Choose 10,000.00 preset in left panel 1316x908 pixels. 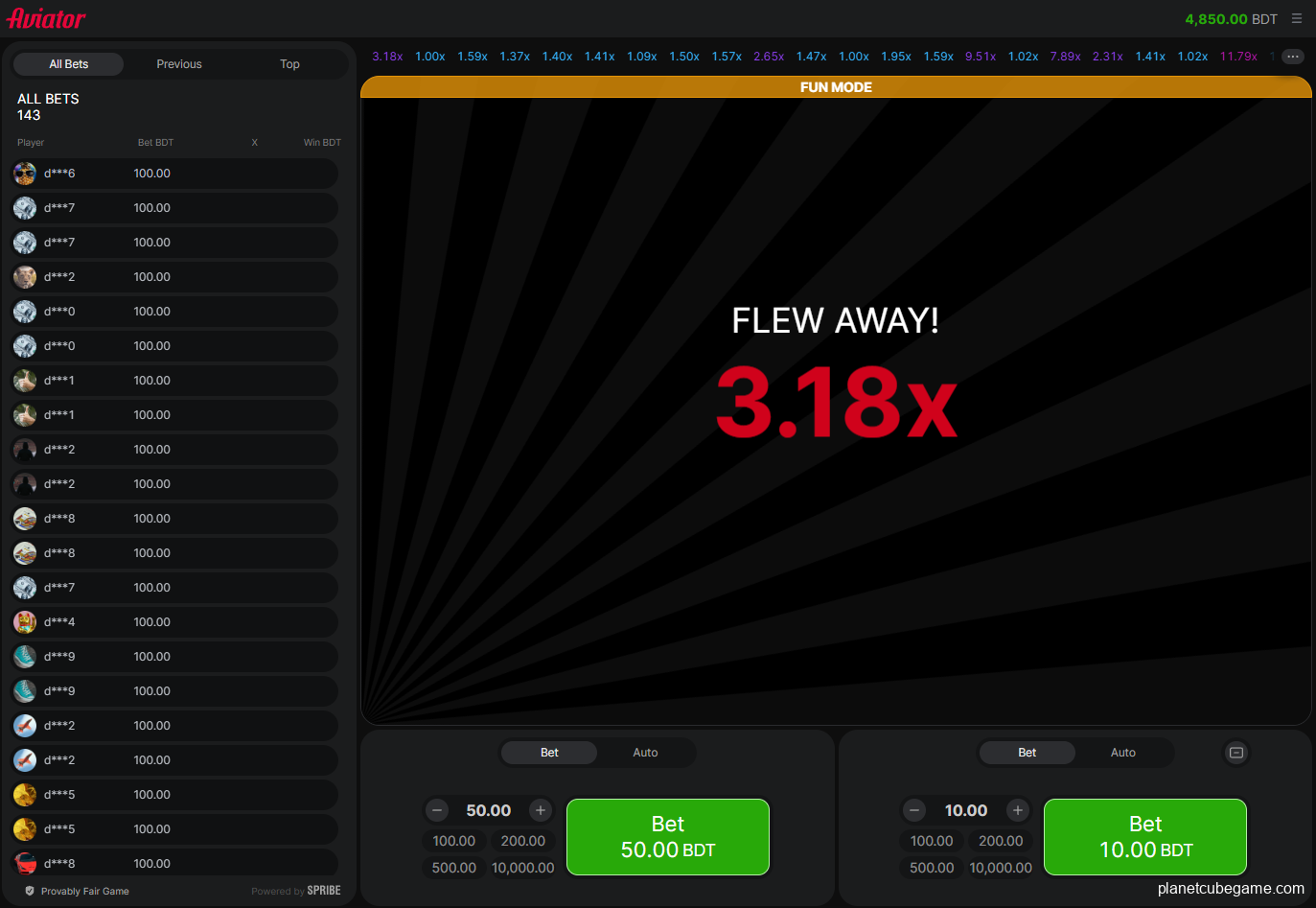point(523,868)
